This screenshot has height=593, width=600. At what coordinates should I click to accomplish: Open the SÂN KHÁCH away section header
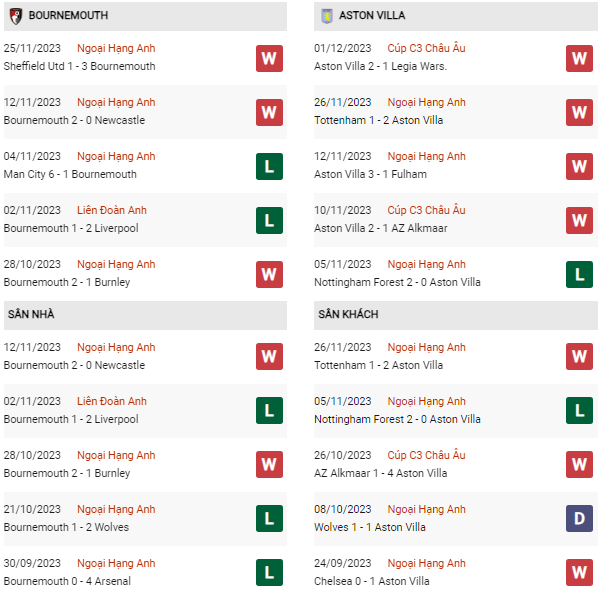point(348,314)
